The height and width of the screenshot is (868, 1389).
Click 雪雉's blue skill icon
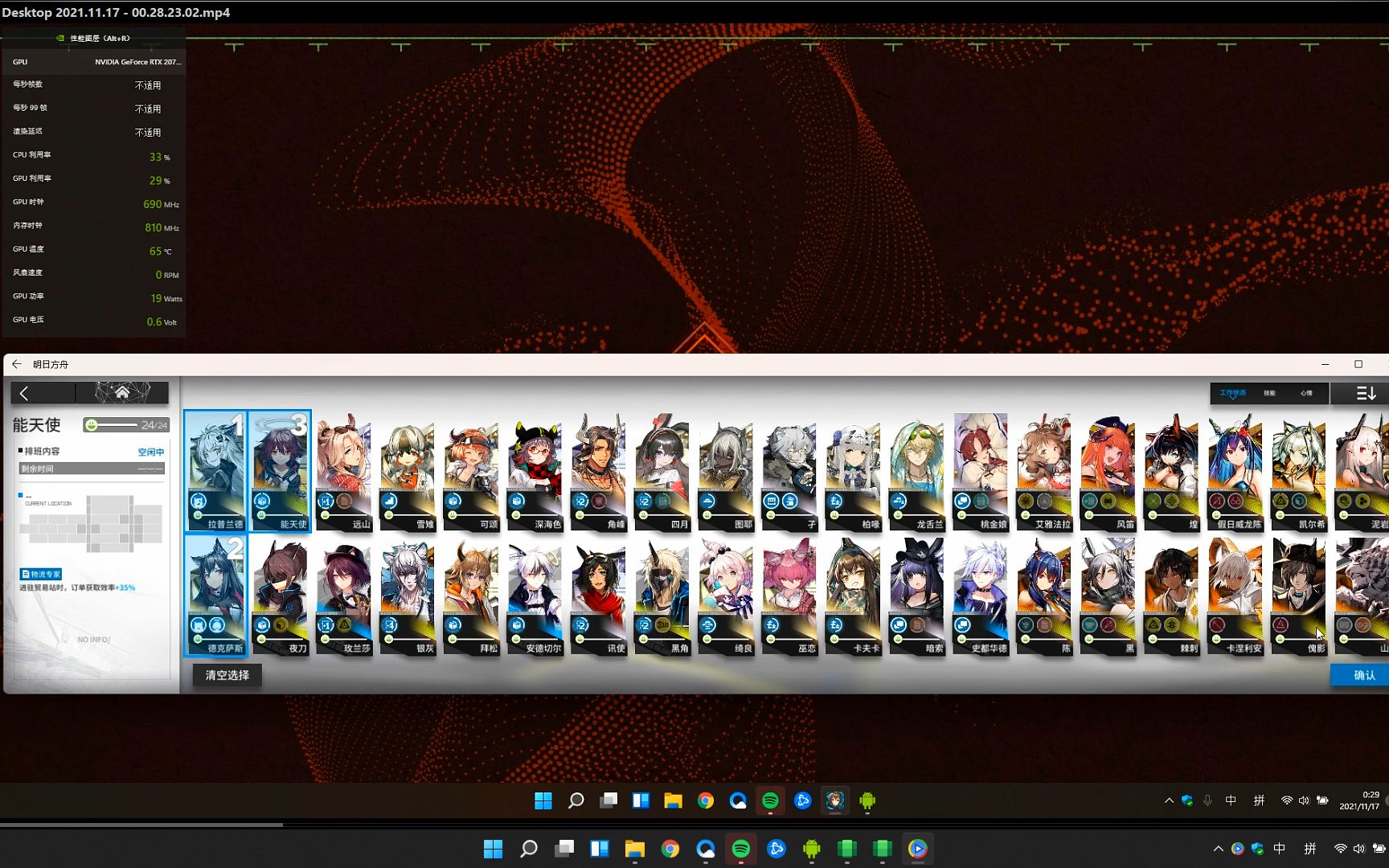(390, 502)
